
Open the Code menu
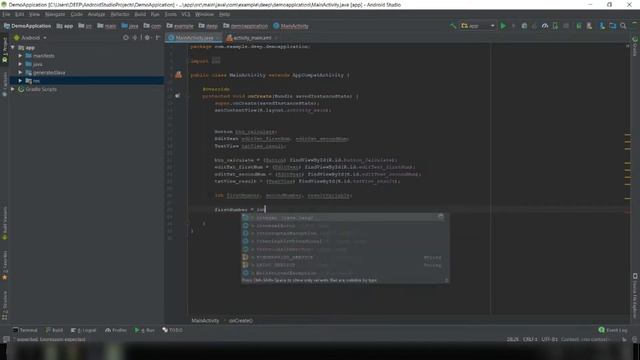(76, 14)
